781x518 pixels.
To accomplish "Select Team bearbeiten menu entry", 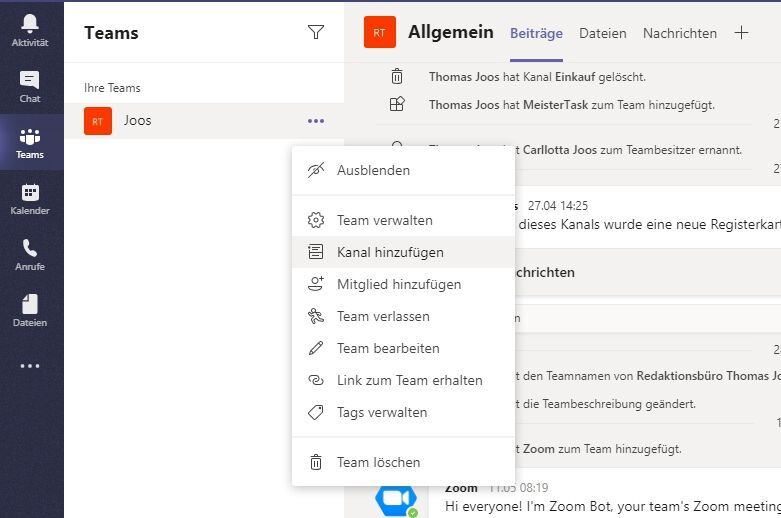I will 403,348.
